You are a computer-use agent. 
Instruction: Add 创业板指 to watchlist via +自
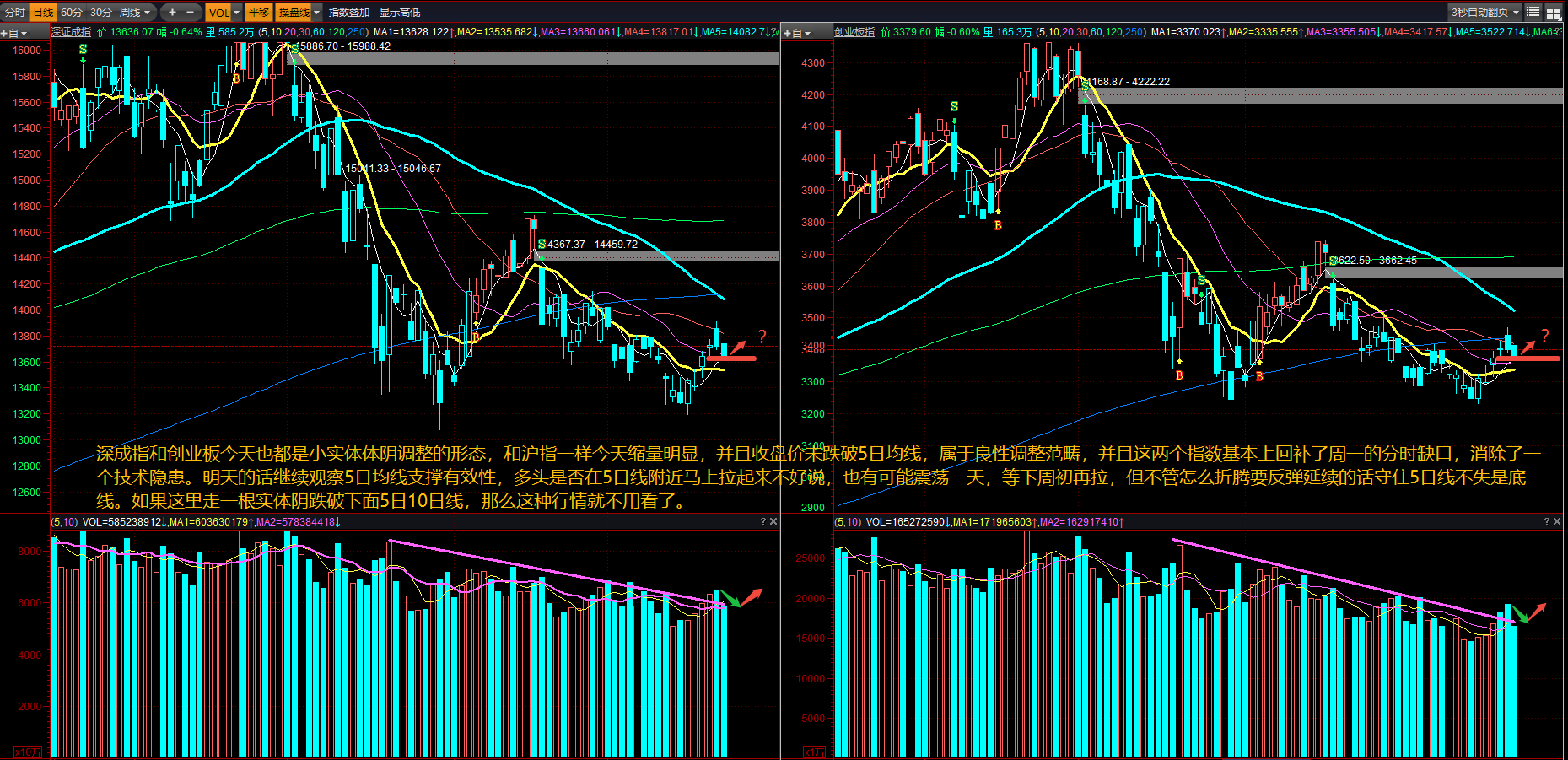point(797,33)
